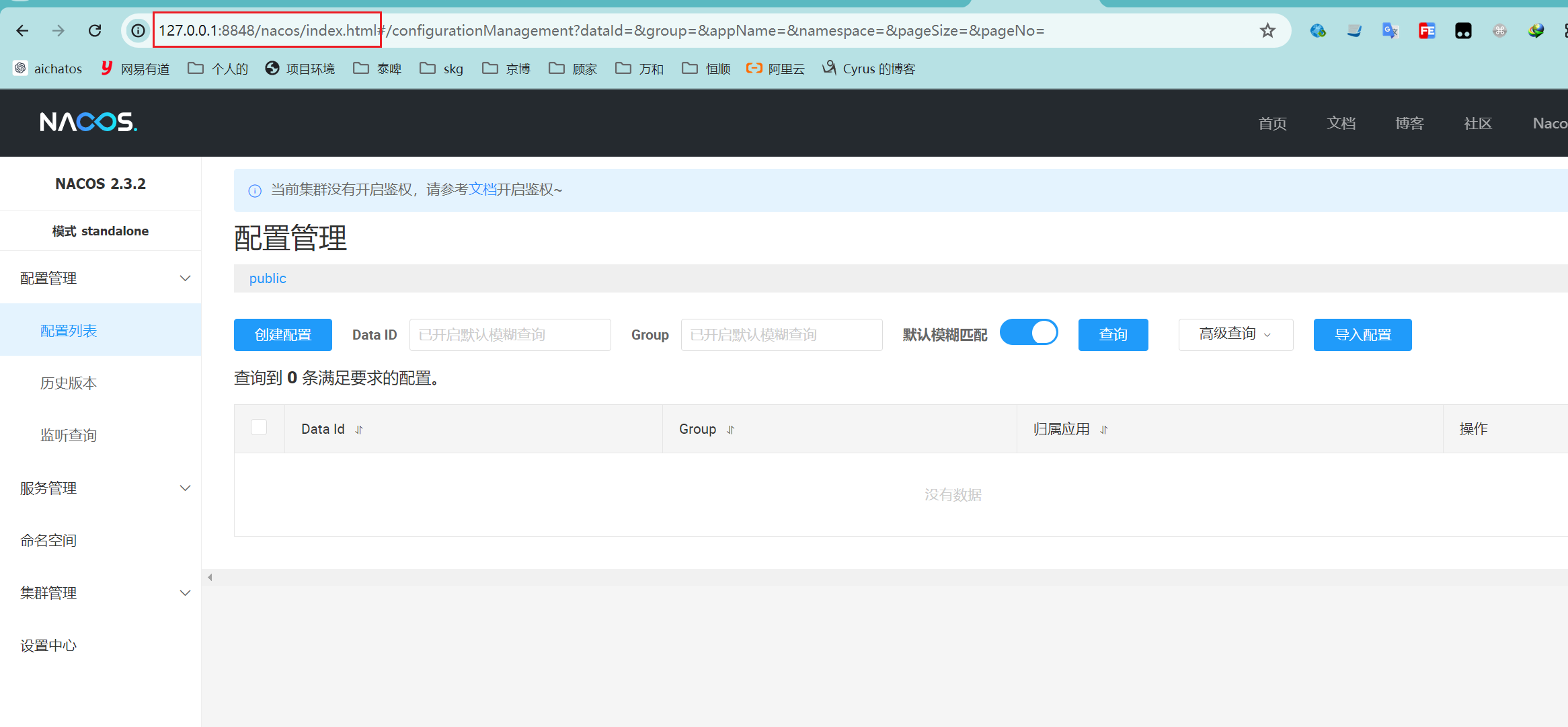Go back using the browser back arrow

point(23,30)
